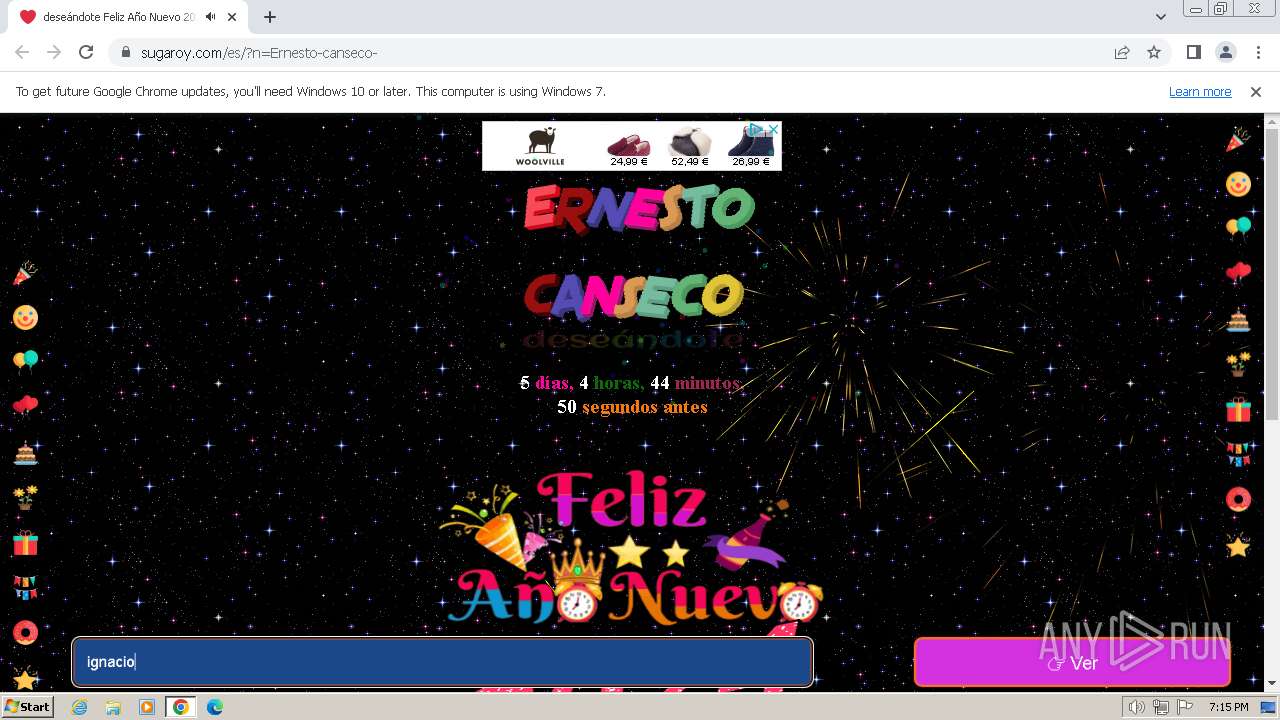Click the donut emoji on right sidebar

[x=1238, y=499]
